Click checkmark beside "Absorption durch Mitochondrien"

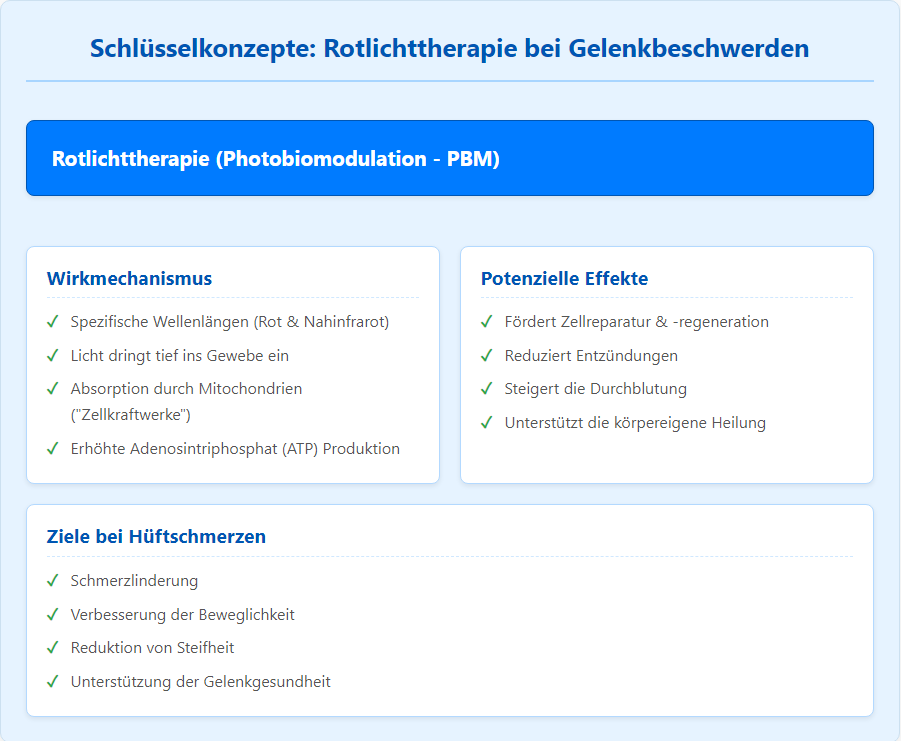pos(53,388)
